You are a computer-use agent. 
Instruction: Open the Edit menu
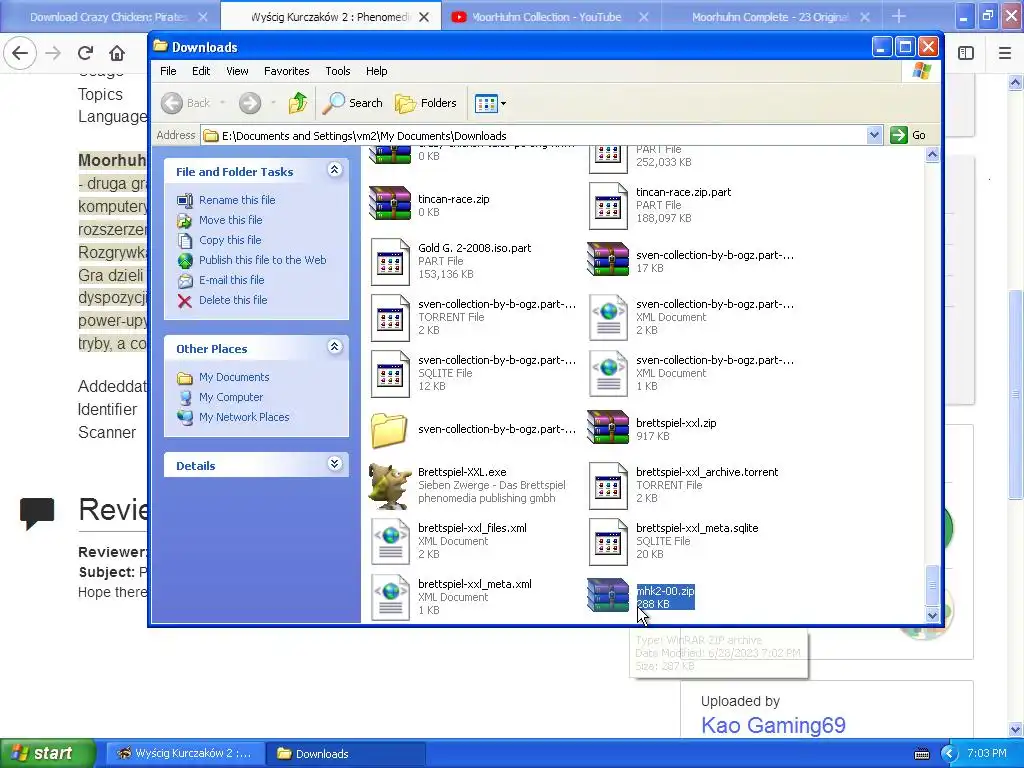point(200,71)
